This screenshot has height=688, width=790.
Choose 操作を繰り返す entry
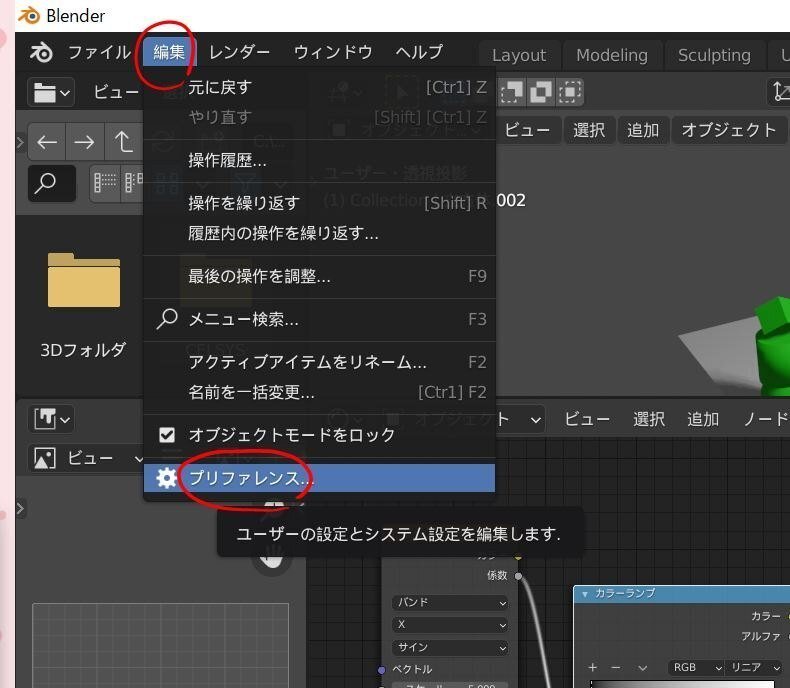pyautogui.click(x=319, y=203)
